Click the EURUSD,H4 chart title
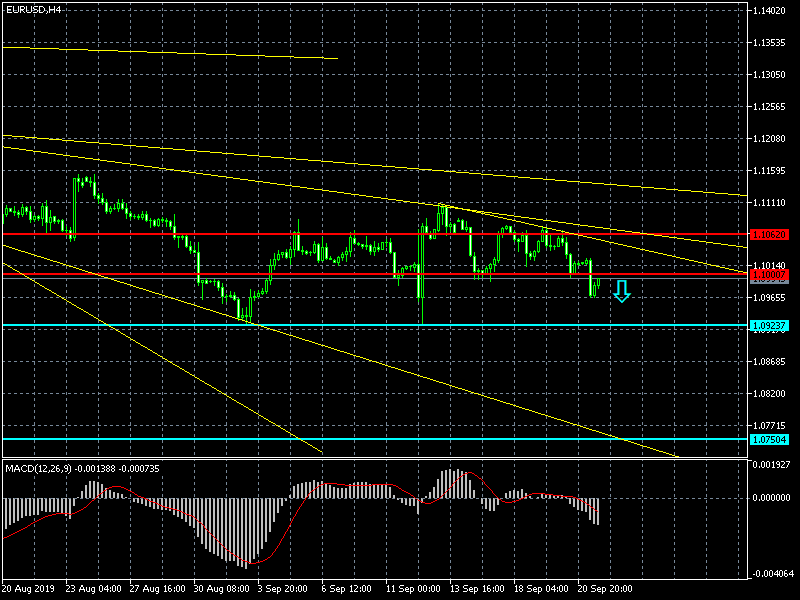Image resolution: width=800 pixels, height=600 pixels. pyautogui.click(x=33, y=9)
